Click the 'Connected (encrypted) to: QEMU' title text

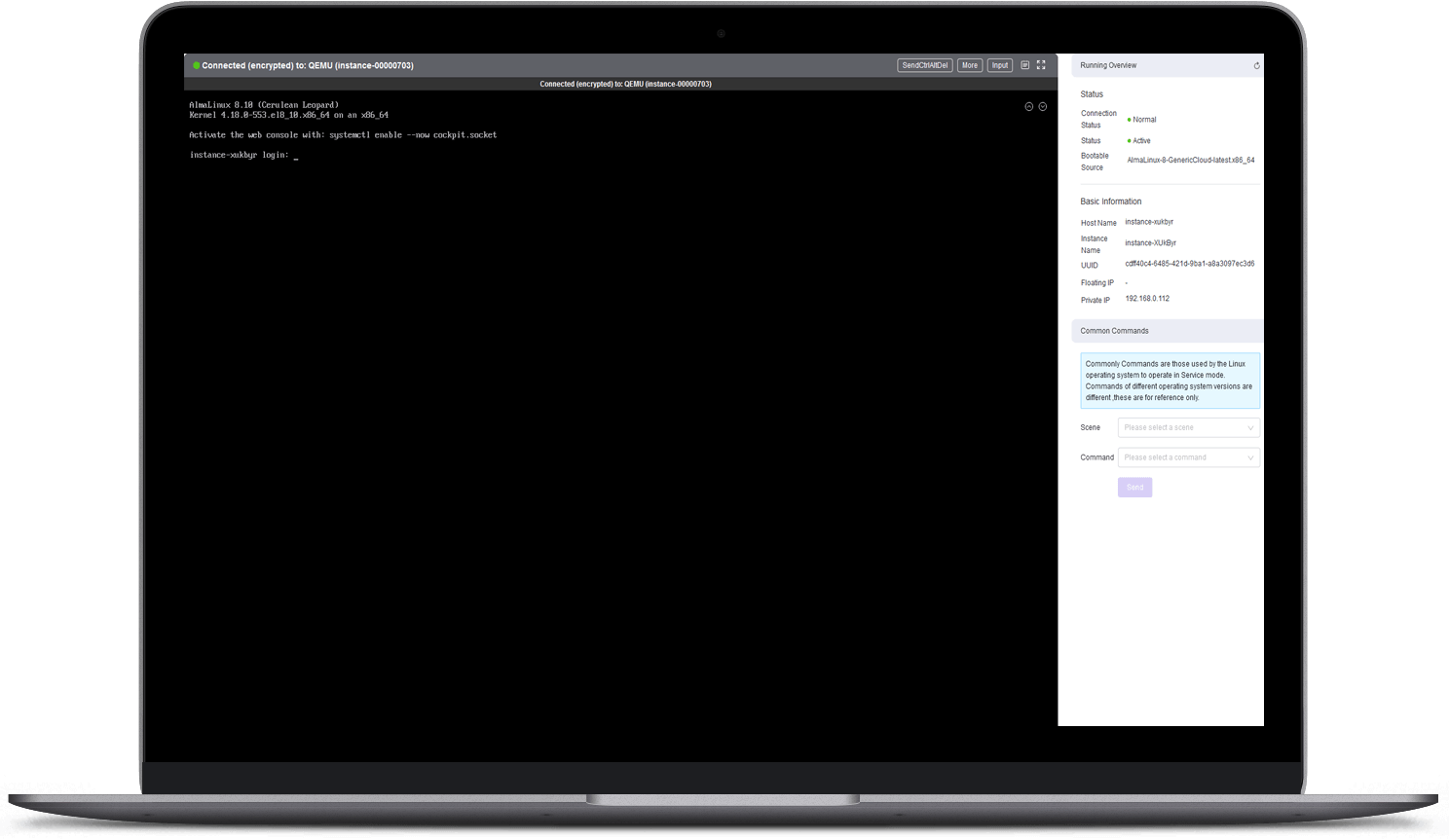[x=308, y=65]
